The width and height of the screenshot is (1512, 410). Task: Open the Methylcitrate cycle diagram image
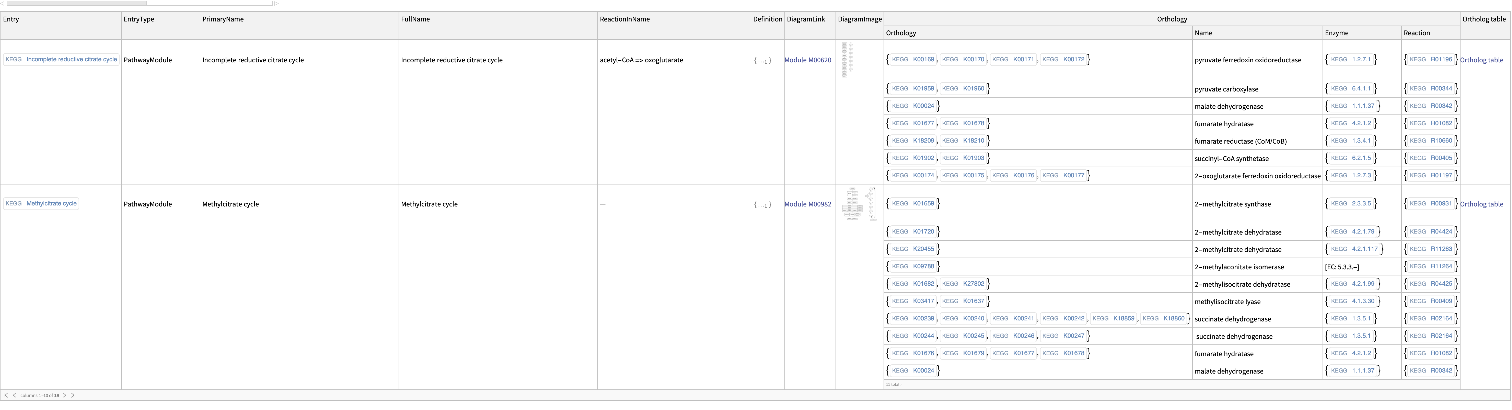[853, 204]
